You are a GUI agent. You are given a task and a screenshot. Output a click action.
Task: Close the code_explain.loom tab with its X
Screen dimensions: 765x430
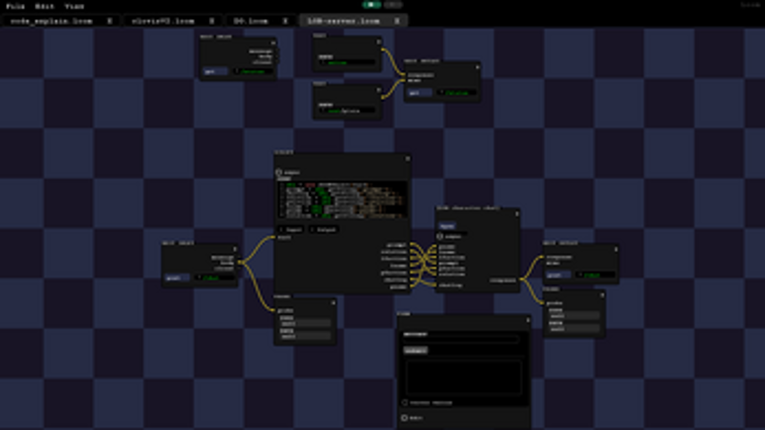click(x=110, y=20)
